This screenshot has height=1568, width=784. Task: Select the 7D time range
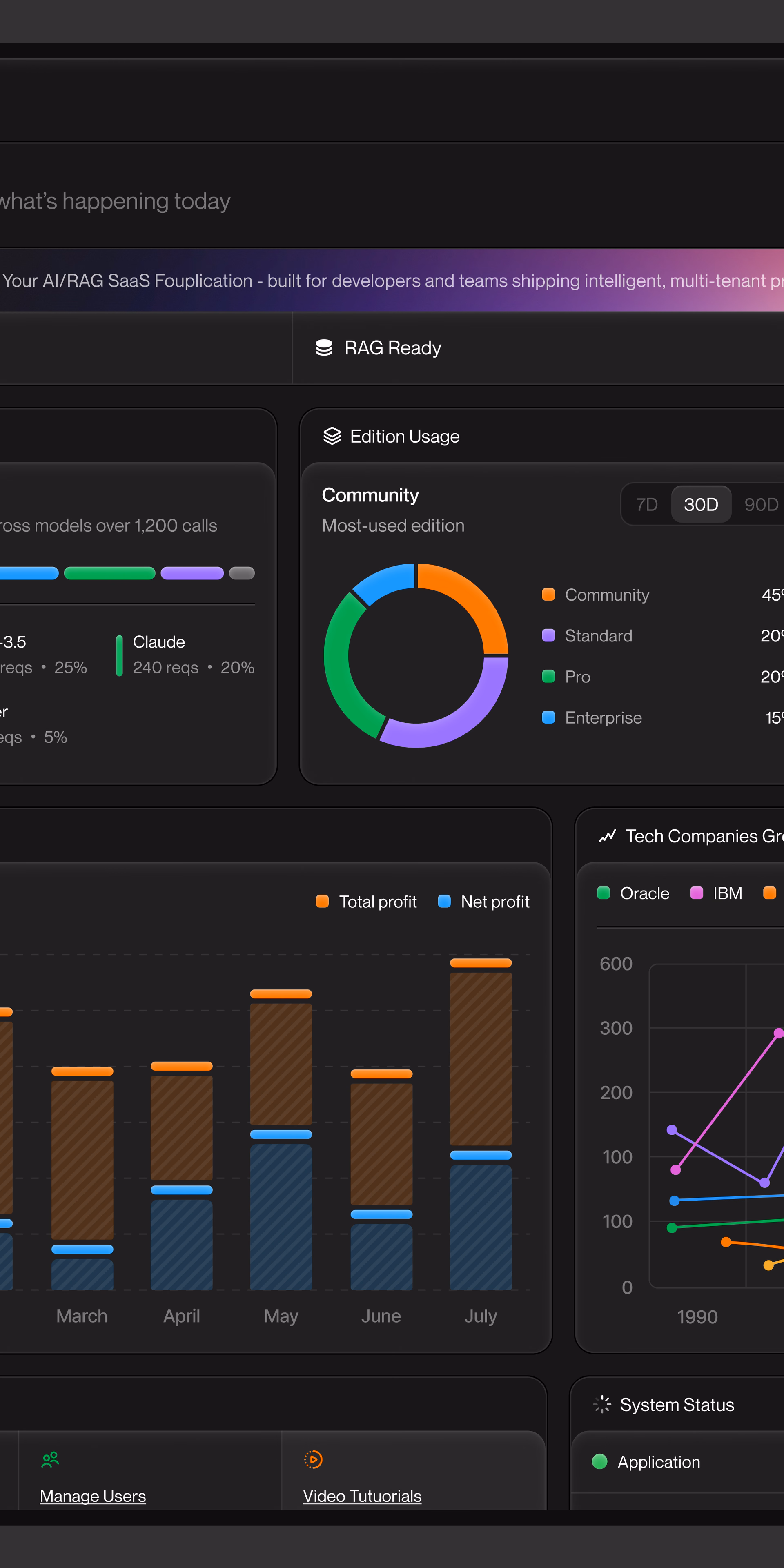pos(646,504)
